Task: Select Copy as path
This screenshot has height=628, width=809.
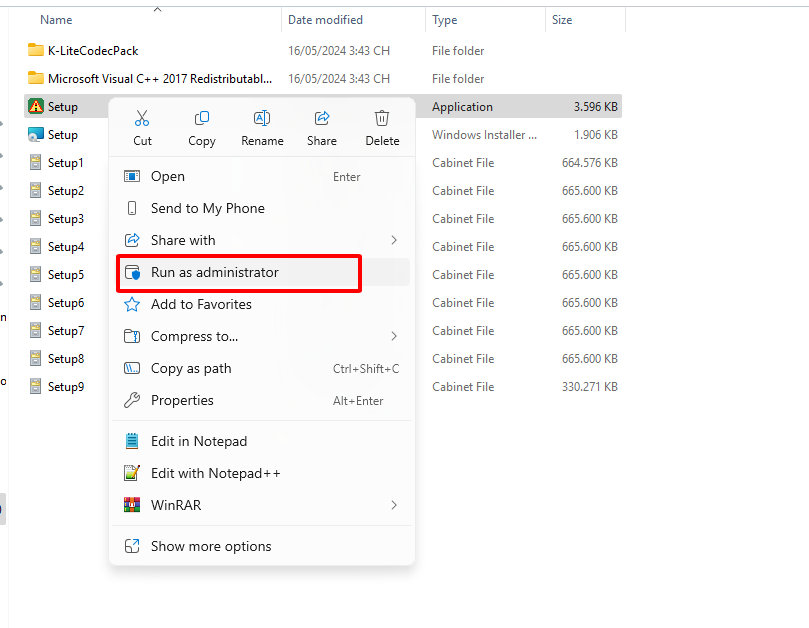Action: point(261,368)
